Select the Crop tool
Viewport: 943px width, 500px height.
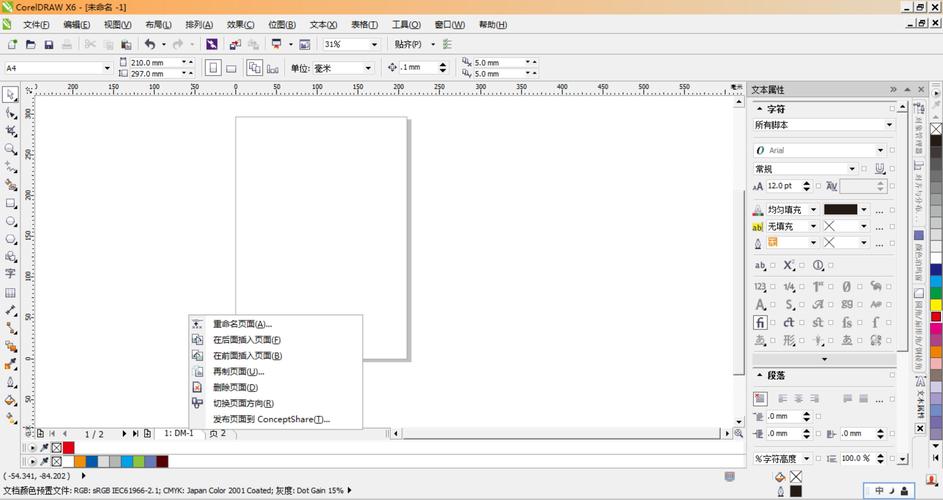tap(10, 131)
